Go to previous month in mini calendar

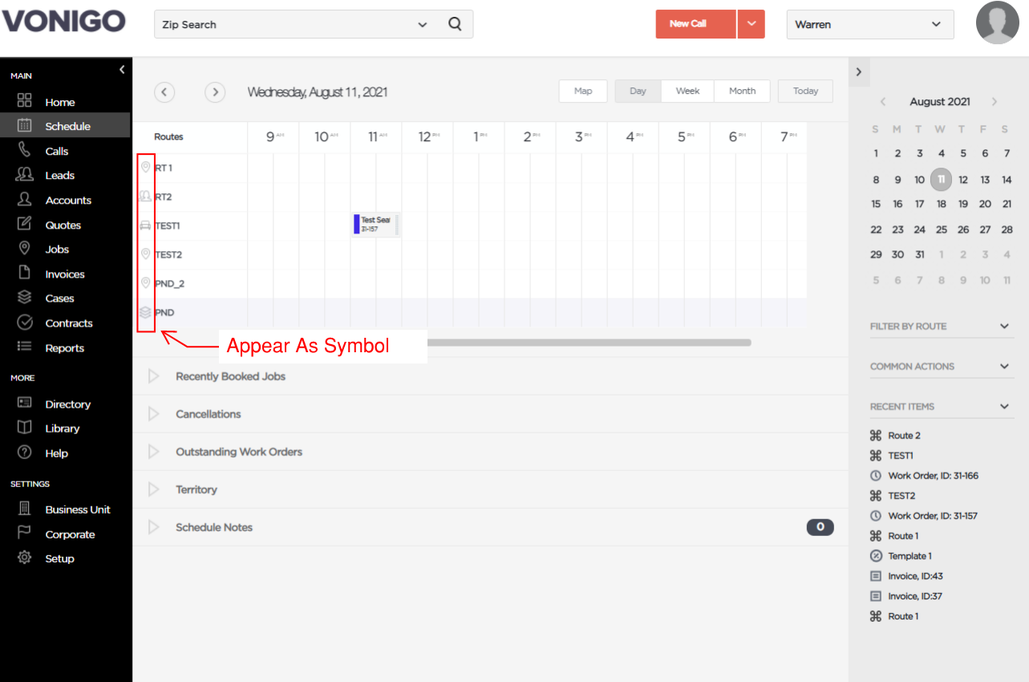tap(883, 102)
